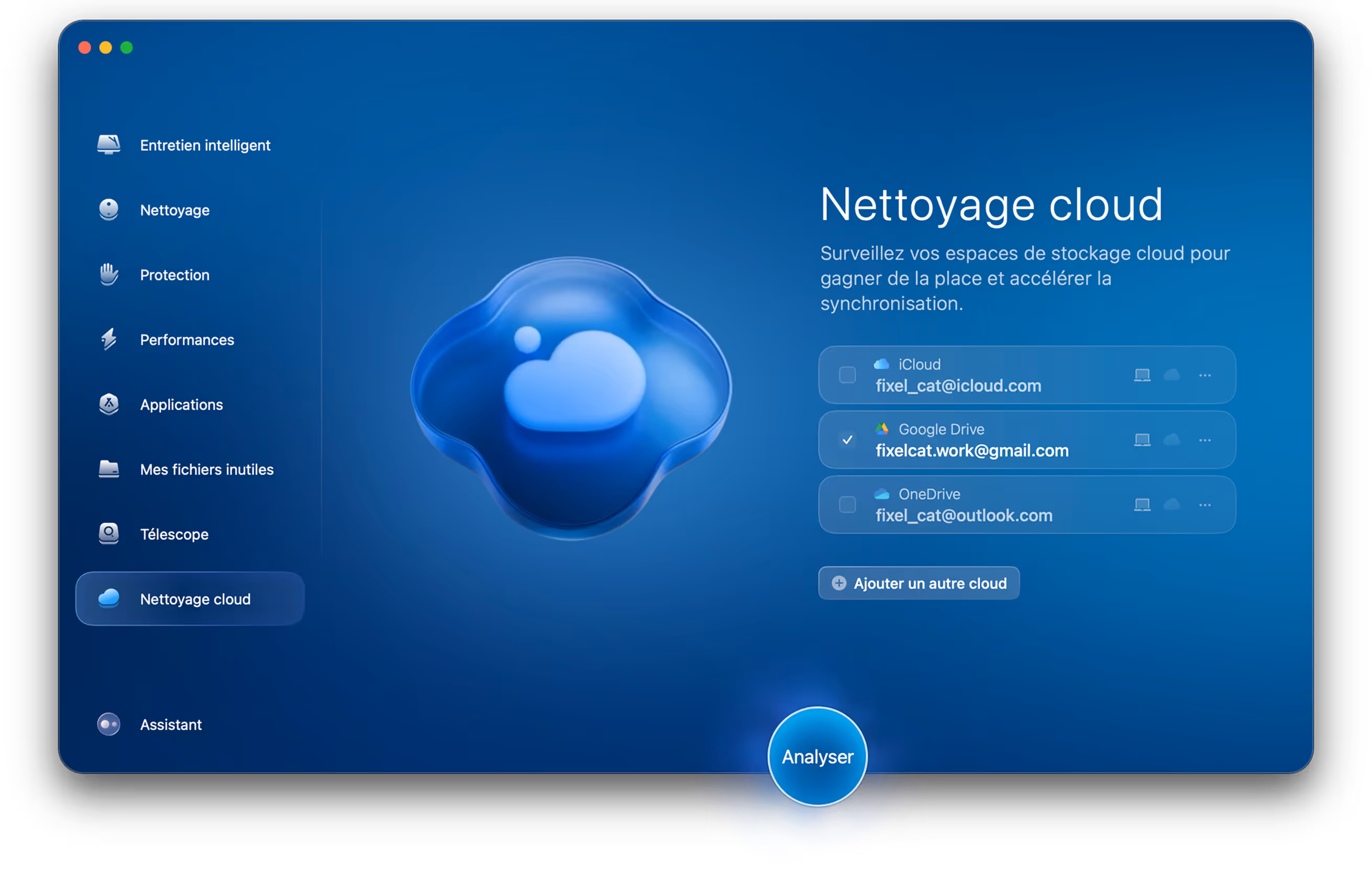Select fixel_cat@outlook.com account text

pyautogui.click(x=963, y=515)
